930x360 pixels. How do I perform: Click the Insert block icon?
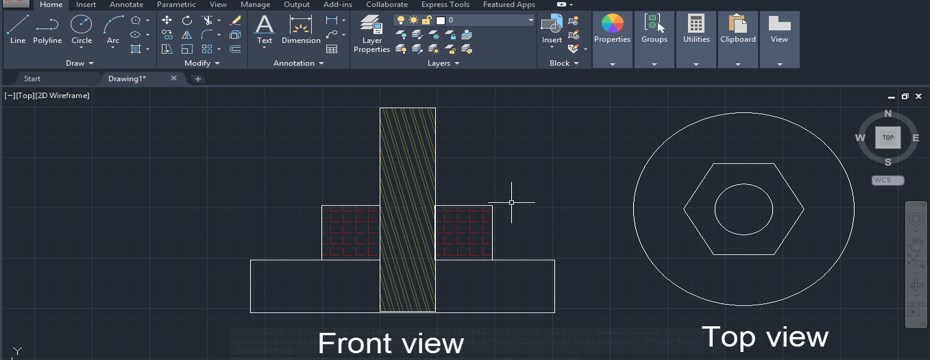(x=552, y=31)
